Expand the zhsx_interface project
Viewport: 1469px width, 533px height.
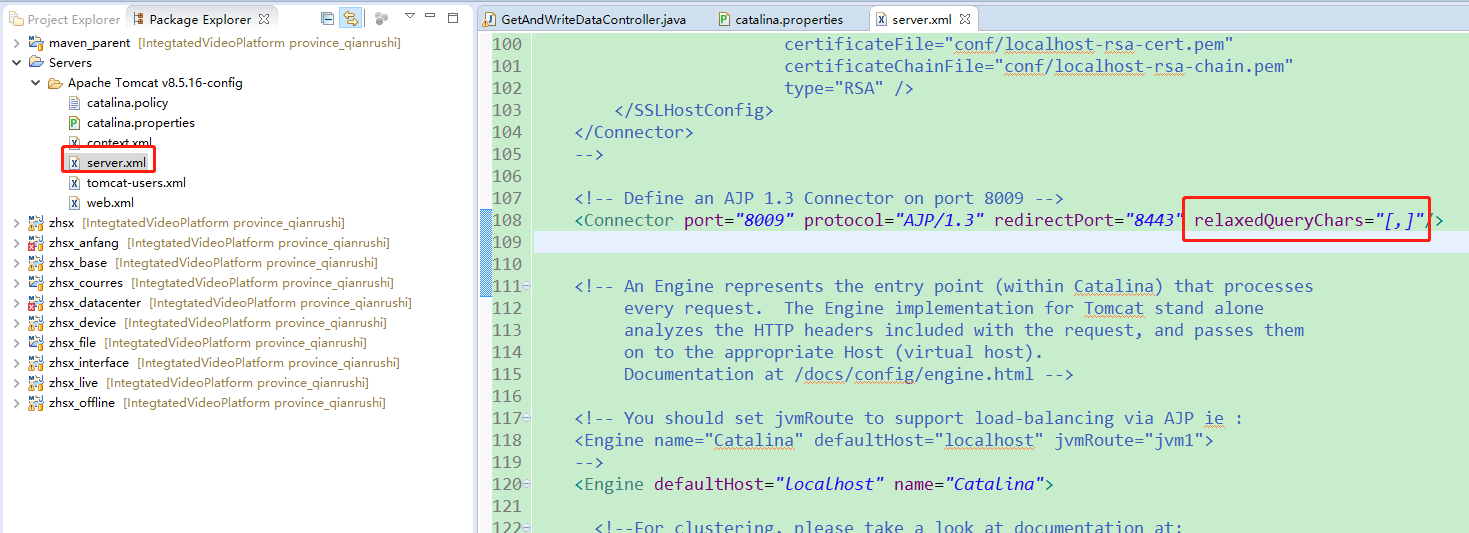click(17, 362)
